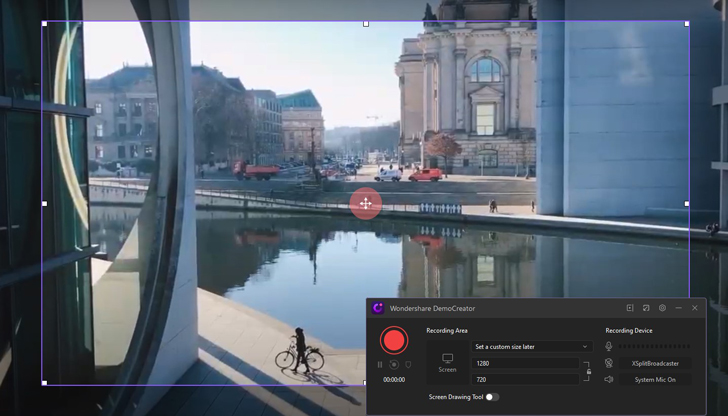Close the DemoCreator recorder window
The height and width of the screenshot is (416, 728).
click(x=695, y=308)
